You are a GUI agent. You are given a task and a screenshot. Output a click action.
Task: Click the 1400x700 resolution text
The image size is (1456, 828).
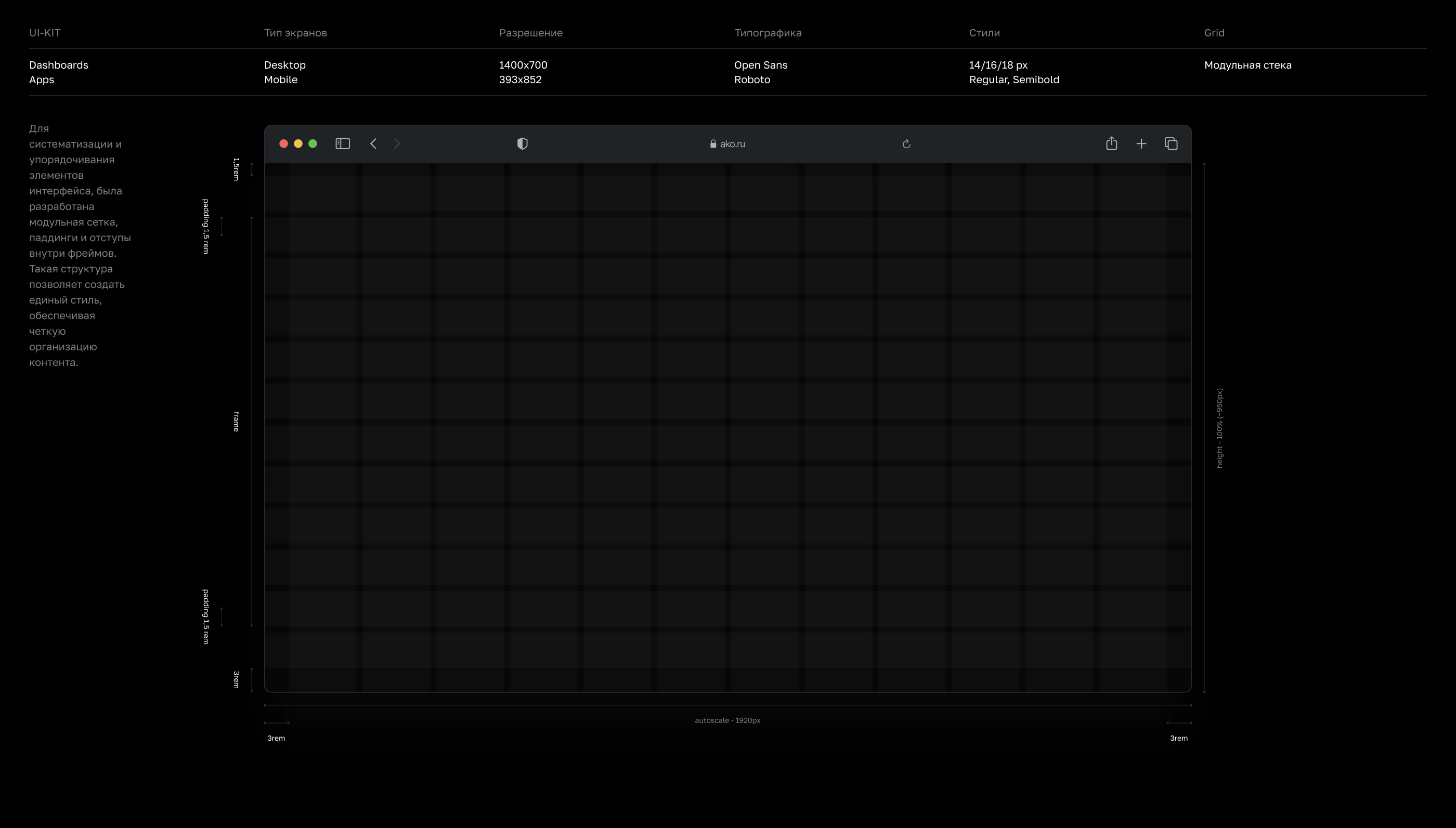coord(523,65)
